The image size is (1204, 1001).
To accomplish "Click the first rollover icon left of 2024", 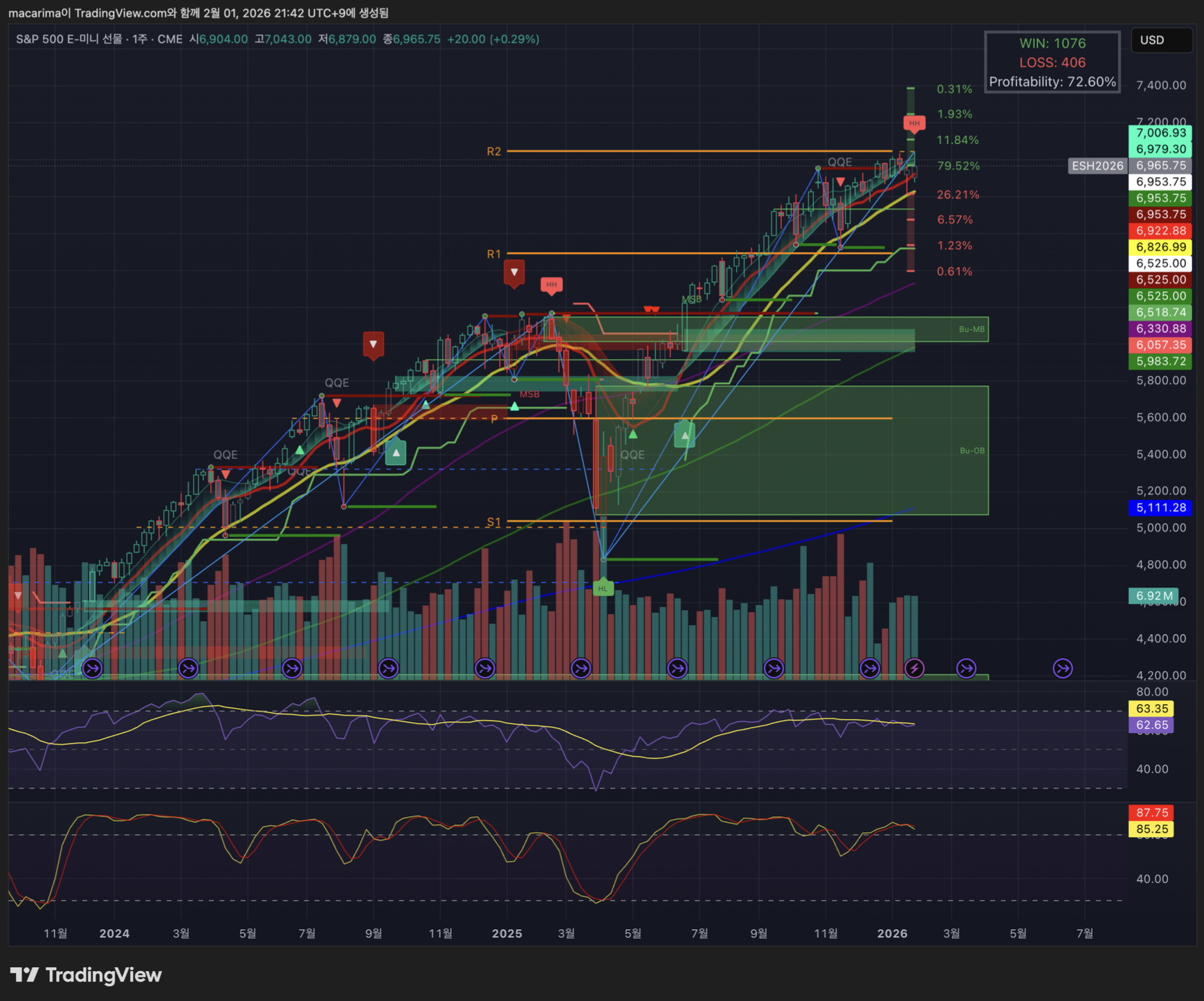I will 92,668.
